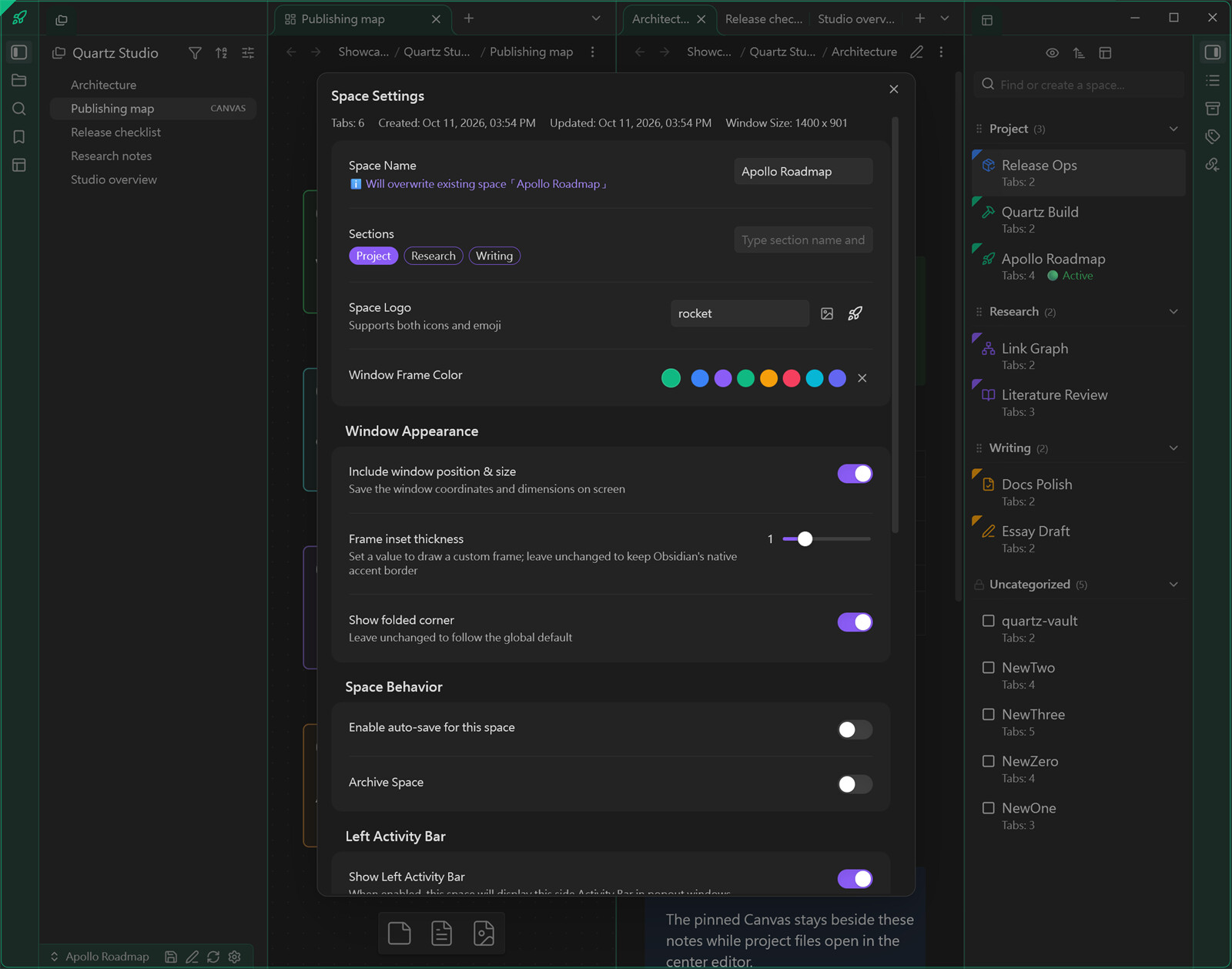Enable auto-save for this space
1232x969 pixels.
click(855, 729)
